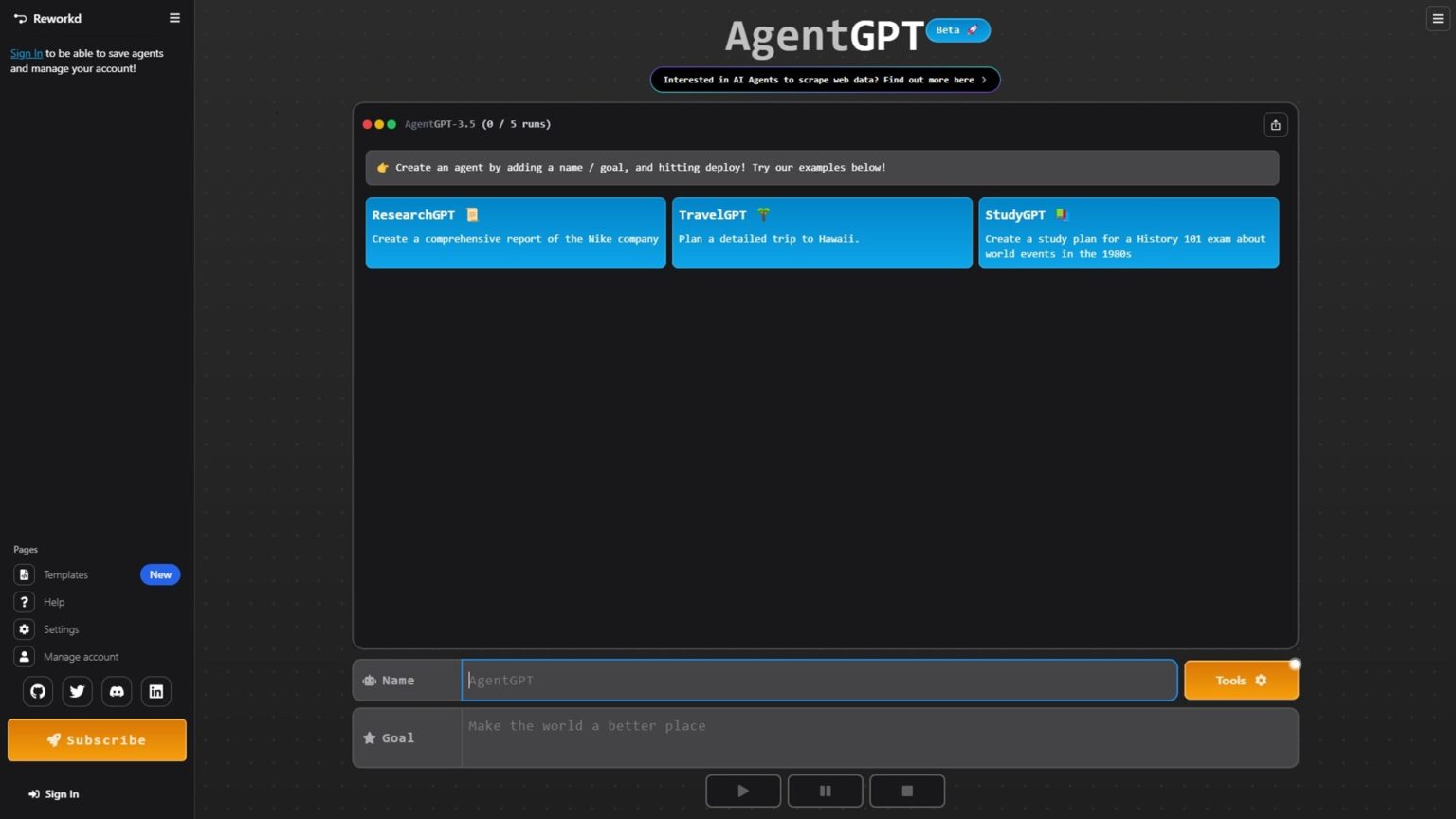Stop the agent run
Screen dimensions: 1456x819
coord(906,790)
